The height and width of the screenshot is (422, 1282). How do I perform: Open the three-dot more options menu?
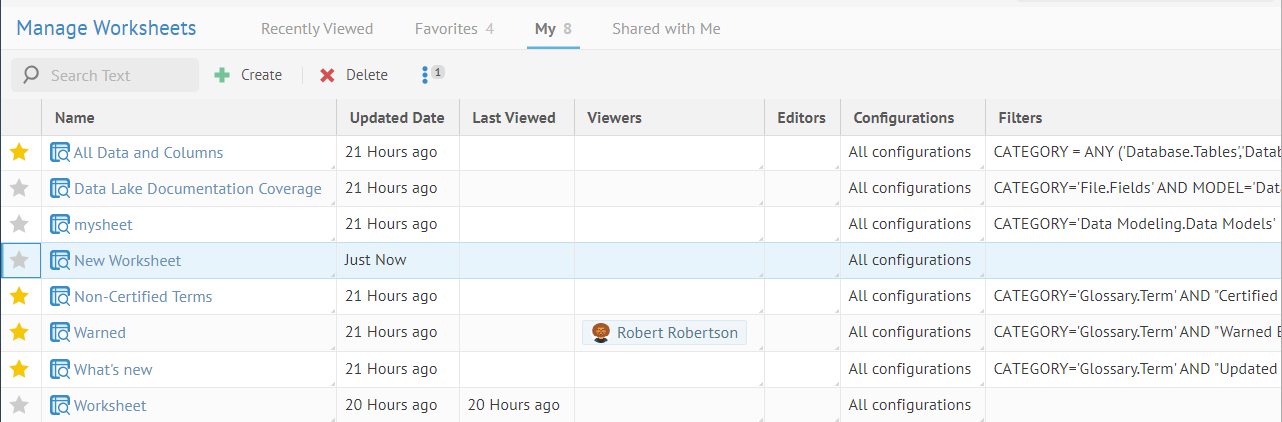pyautogui.click(x=425, y=75)
